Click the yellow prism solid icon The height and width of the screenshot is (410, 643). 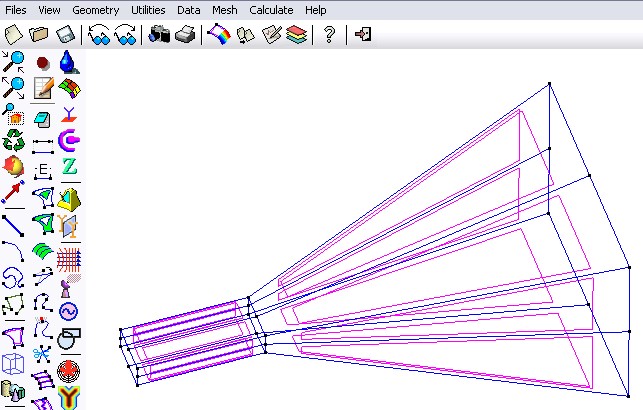click(x=69, y=200)
